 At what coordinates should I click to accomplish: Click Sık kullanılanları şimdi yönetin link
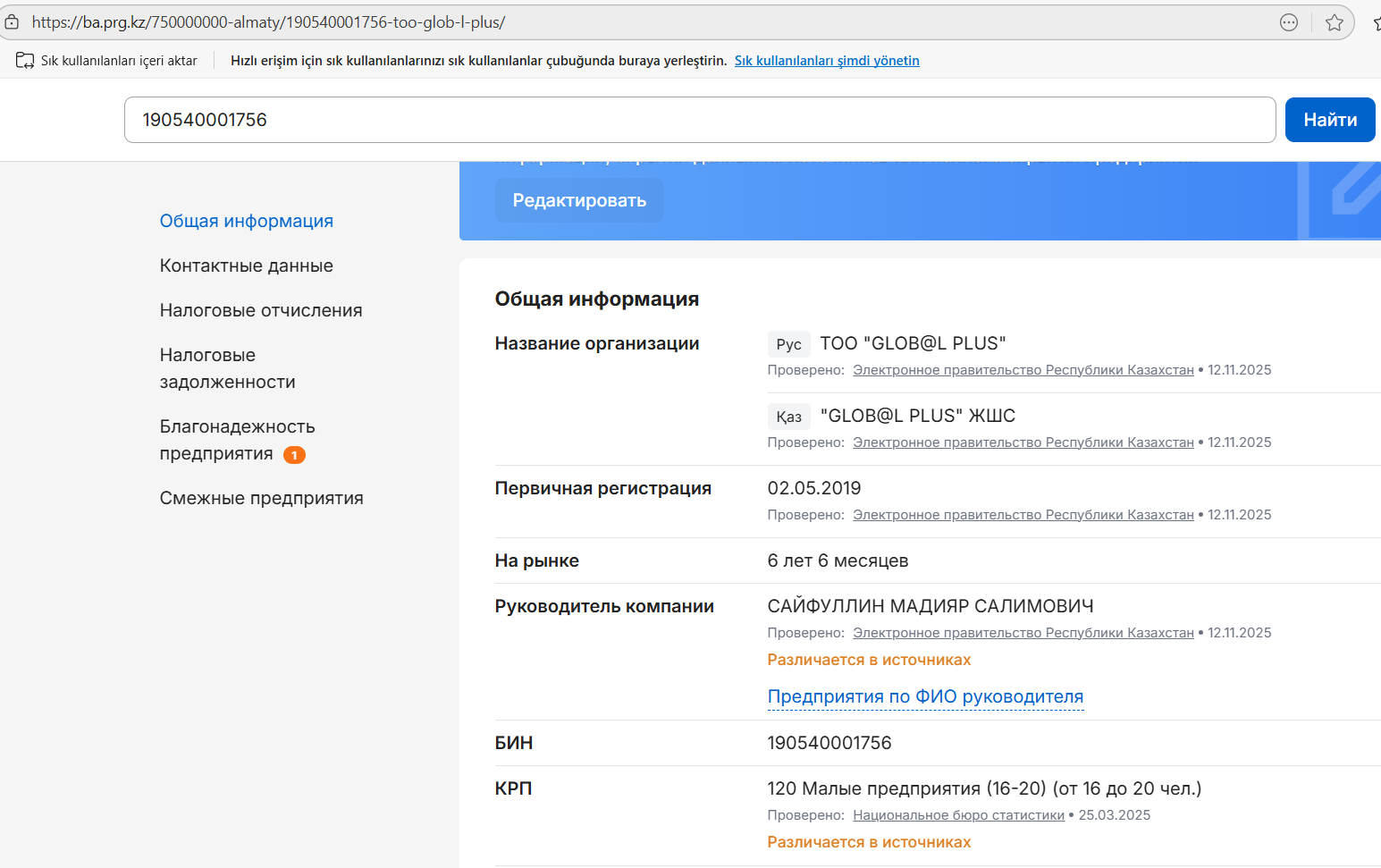coord(827,61)
